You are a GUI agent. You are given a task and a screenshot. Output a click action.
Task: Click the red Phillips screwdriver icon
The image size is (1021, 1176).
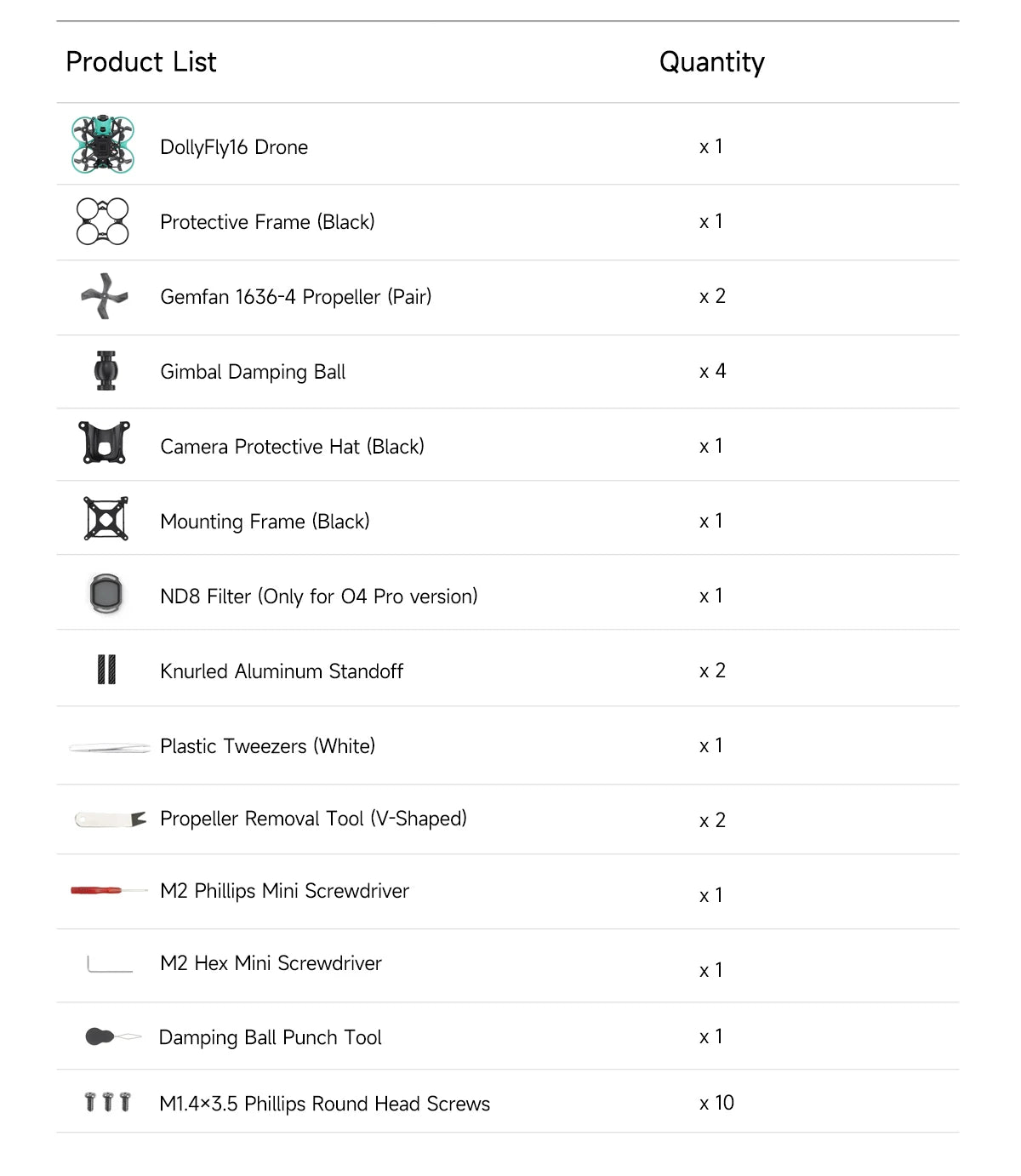point(109,891)
